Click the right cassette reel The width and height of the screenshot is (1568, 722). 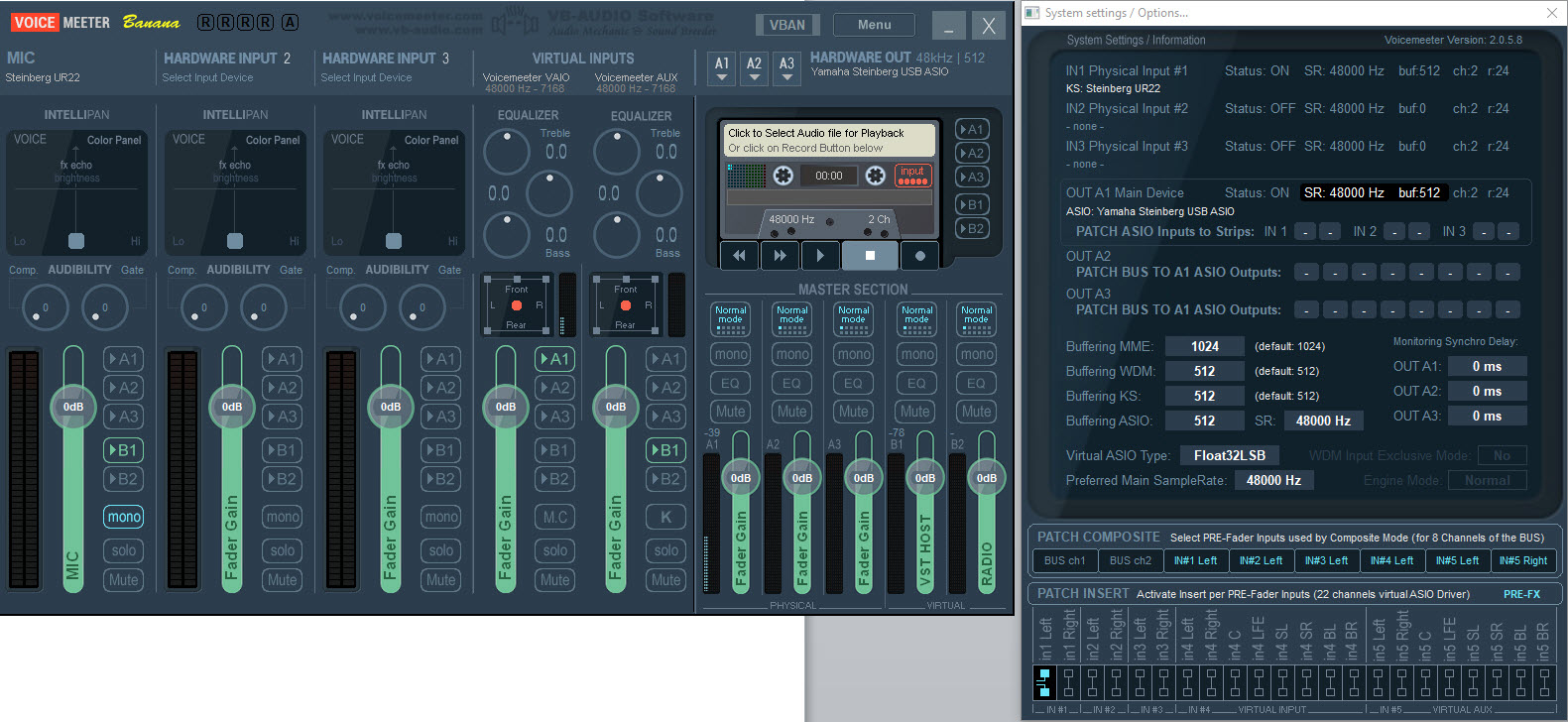pyautogui.click(x=875, y=176)
